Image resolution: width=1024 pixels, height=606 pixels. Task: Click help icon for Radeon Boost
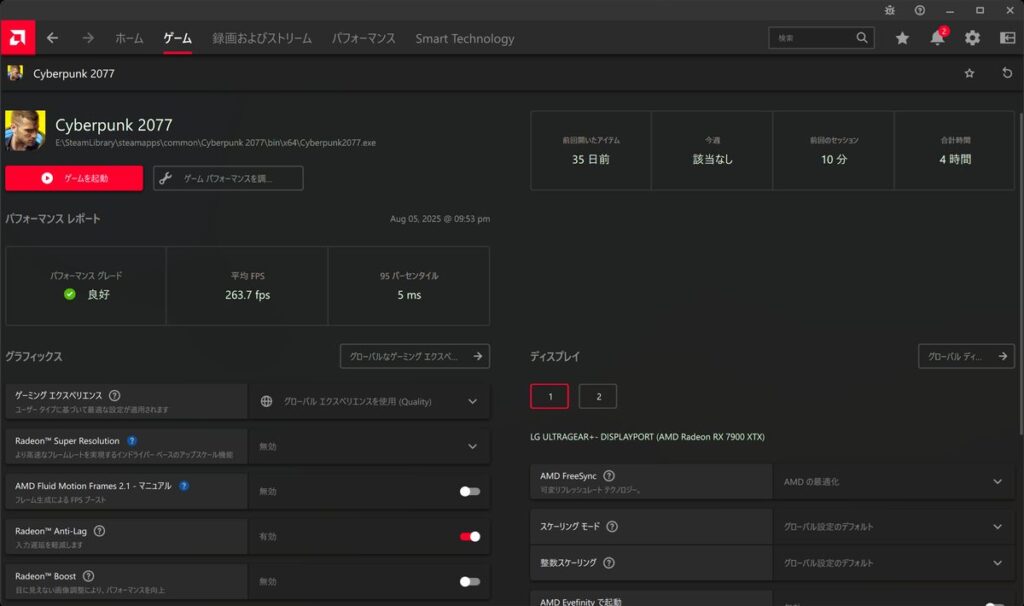coord(88,576)
